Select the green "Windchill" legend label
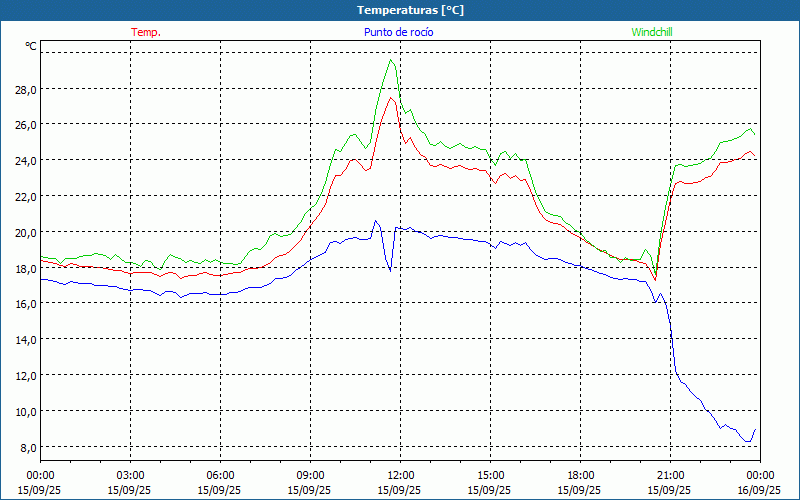This screenshot has width=800, height=500. point(652,32)
